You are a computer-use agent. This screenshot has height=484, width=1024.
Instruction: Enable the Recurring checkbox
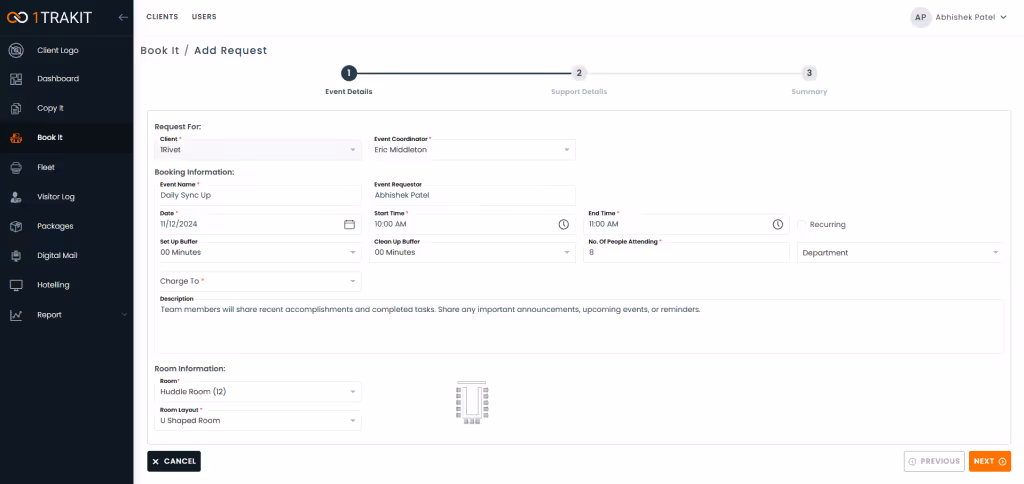pyautogui.click(x=801, y=224)
